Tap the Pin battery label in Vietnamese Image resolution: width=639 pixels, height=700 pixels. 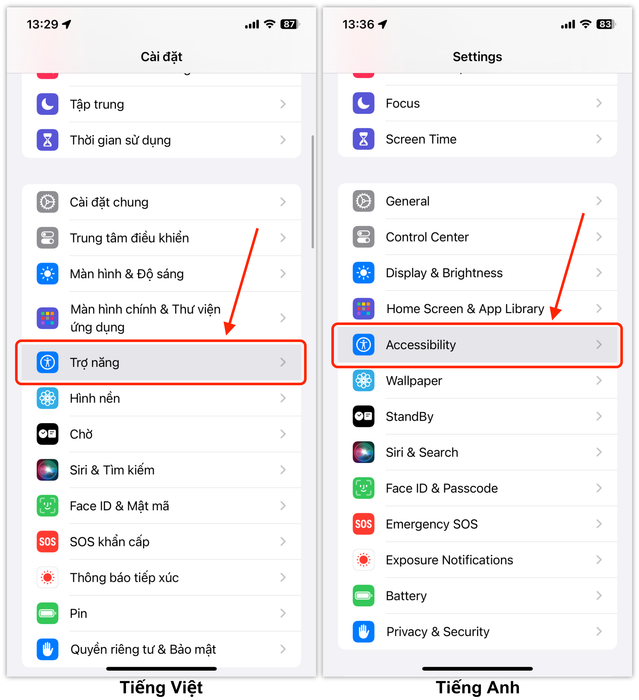pos(78,613)
